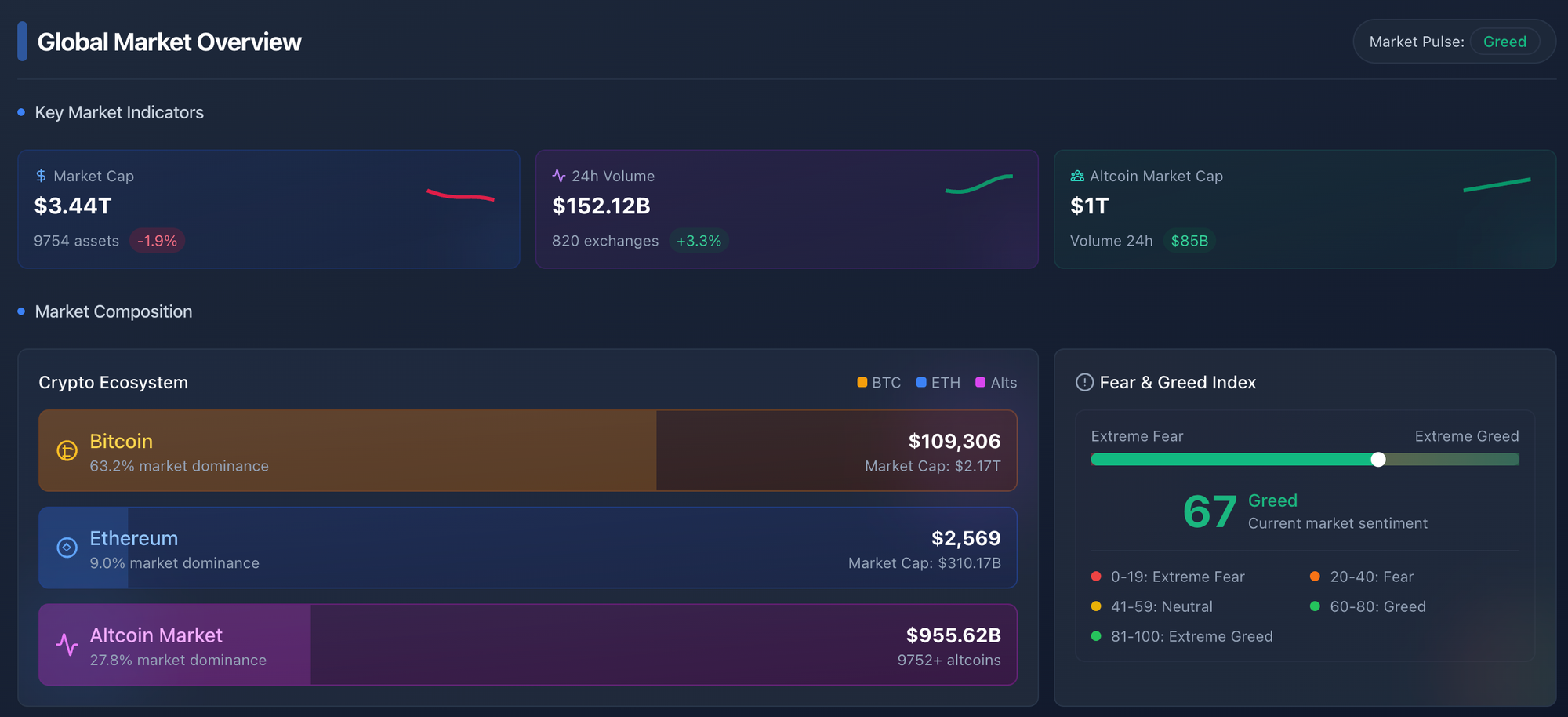Click the Altcoin Market activity icon
Screen dimensions: 1568x717
coord(67,645)
